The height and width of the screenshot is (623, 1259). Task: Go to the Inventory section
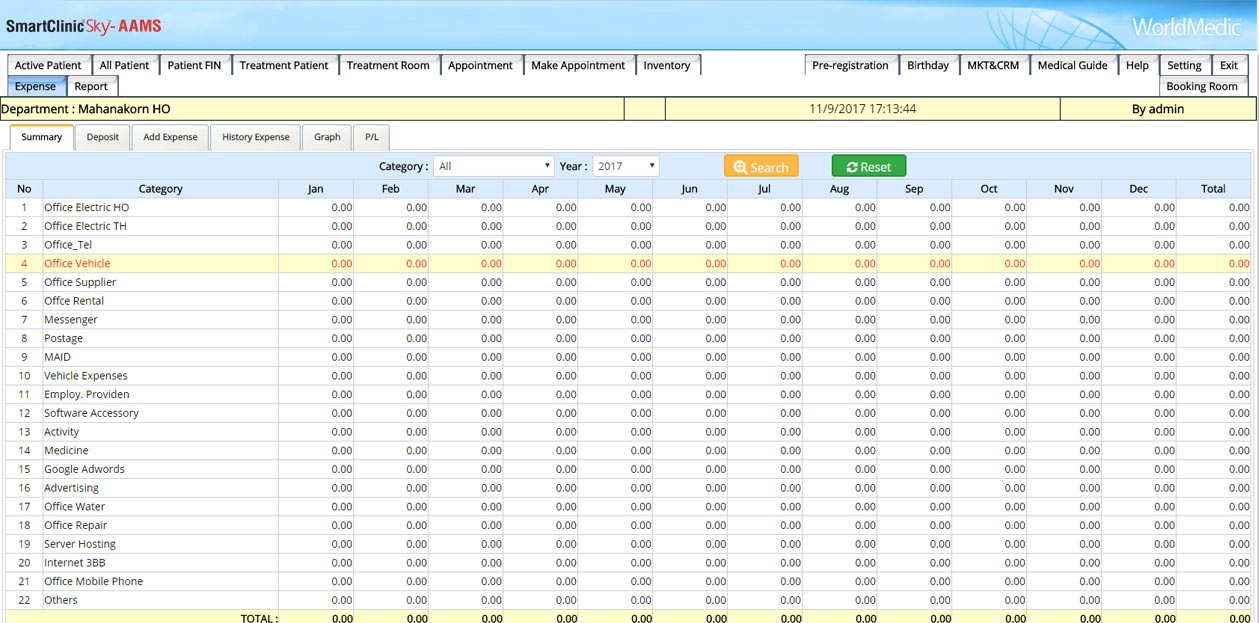[x=666, y=65]
